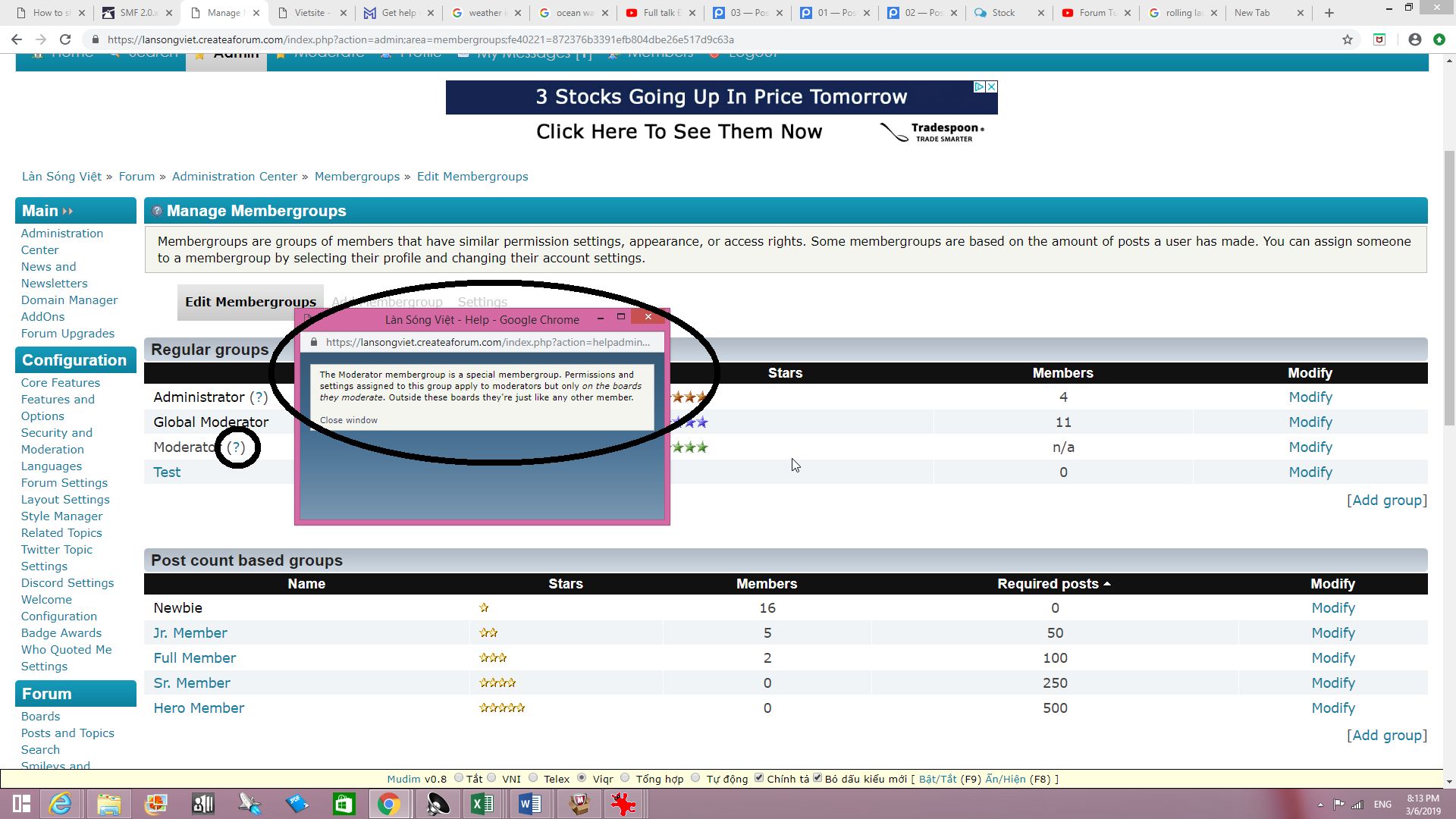Click the ENG language indicator
The image size is (1456, 819).
1382,805
